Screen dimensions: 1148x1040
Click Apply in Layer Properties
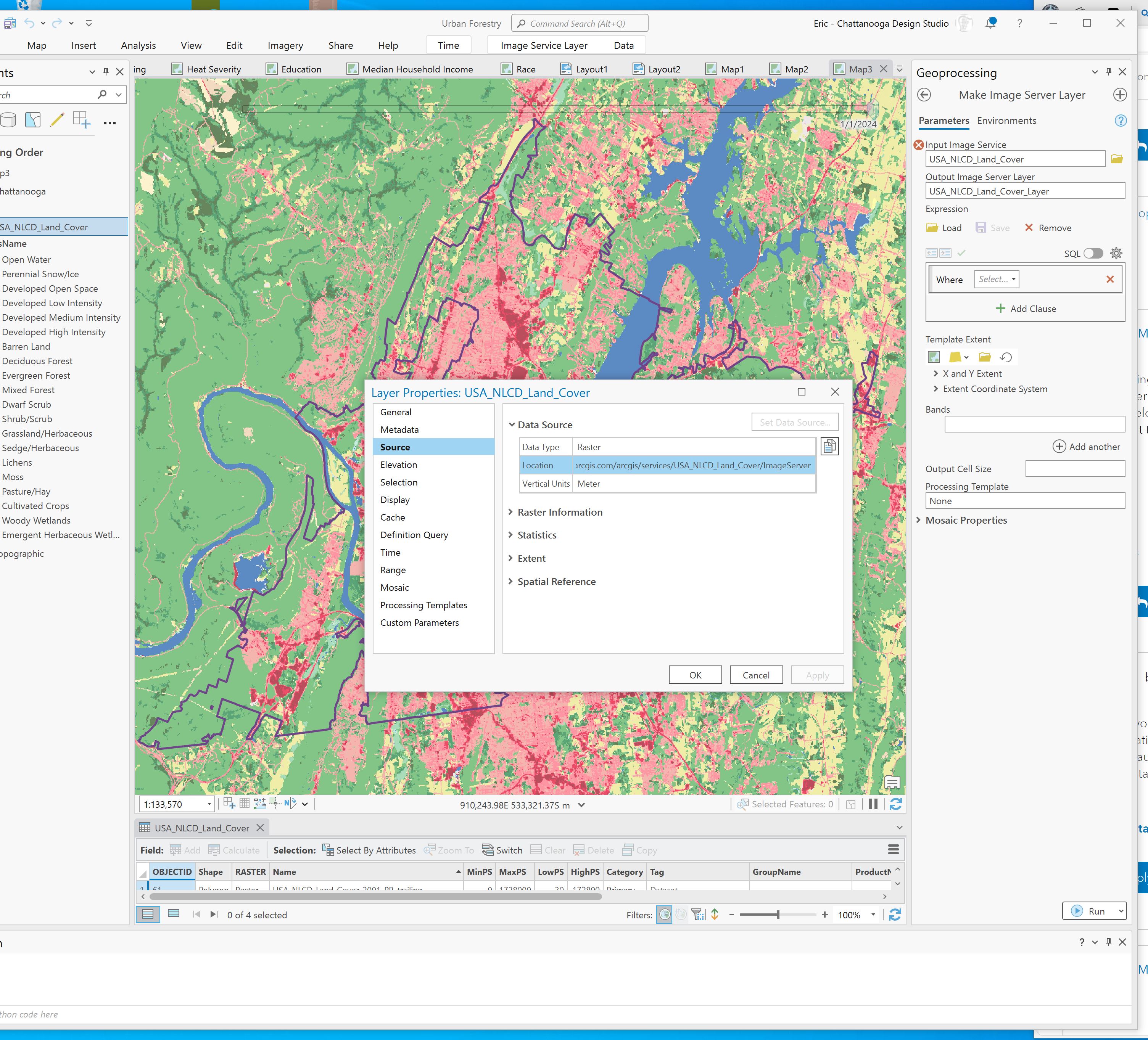(817, 675)
